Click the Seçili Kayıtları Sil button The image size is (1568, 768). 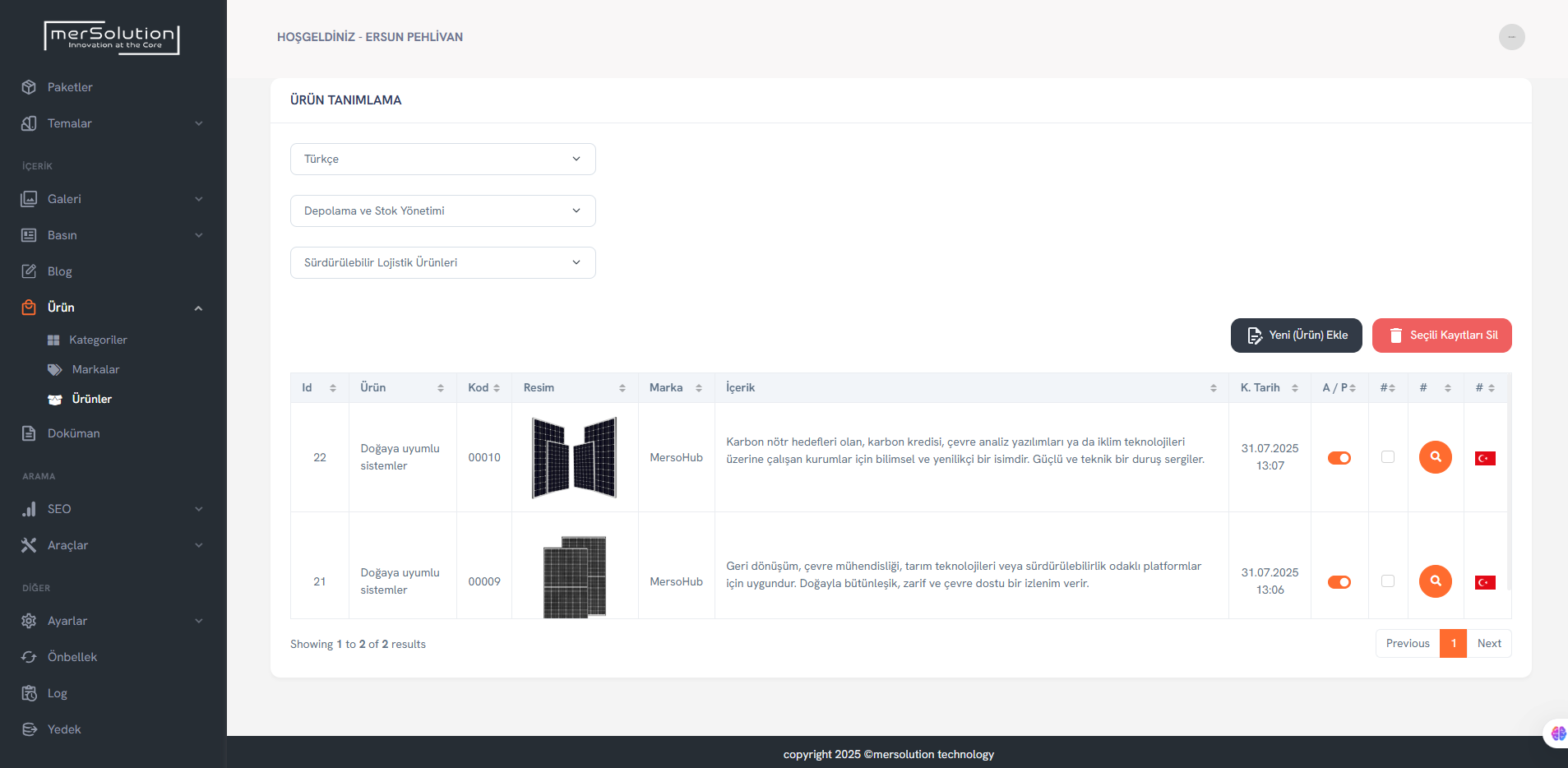[1441, 335]
